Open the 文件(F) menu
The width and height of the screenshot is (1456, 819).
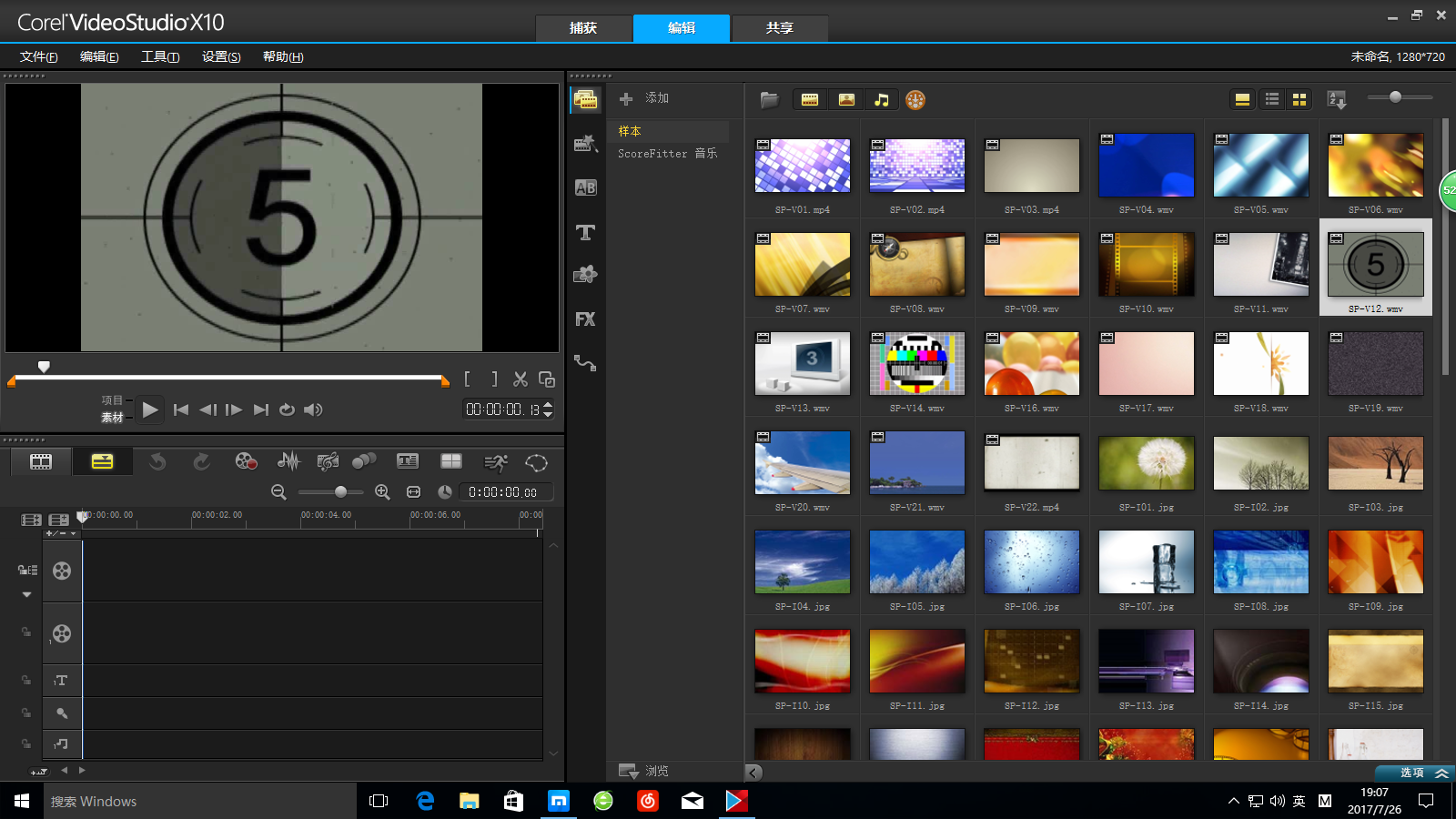[39, 56]
